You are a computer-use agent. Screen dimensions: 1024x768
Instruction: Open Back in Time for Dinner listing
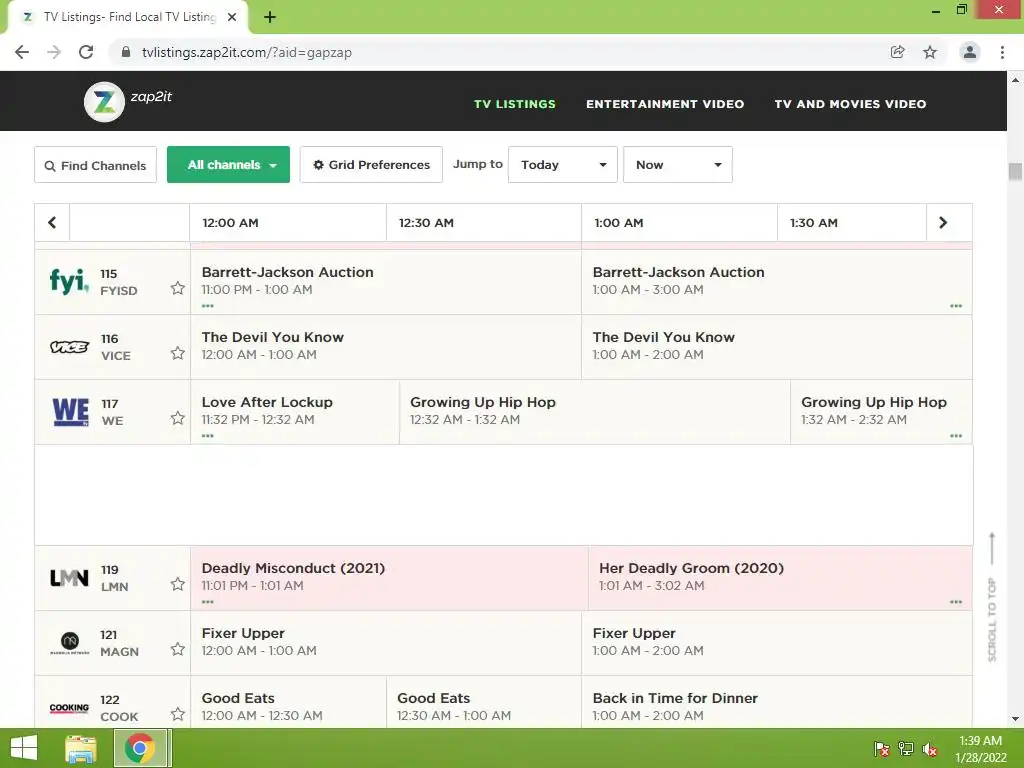pos(776,701)
